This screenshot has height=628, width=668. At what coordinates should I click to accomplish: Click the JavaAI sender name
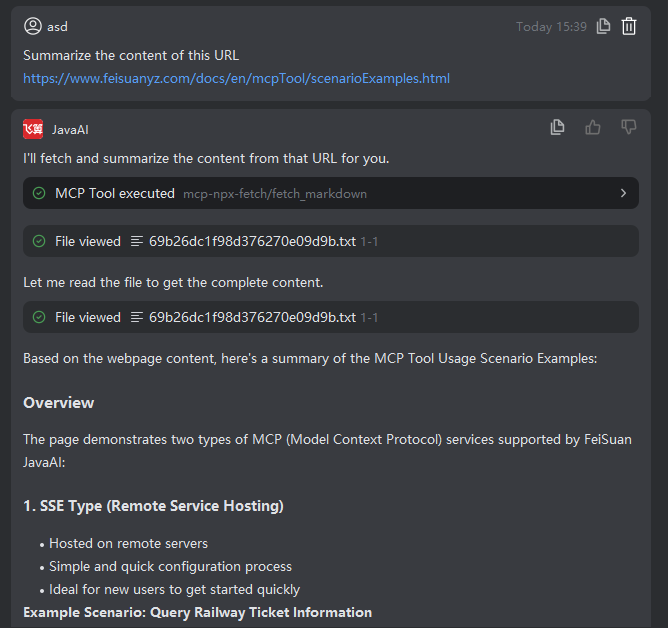point(71,129)
